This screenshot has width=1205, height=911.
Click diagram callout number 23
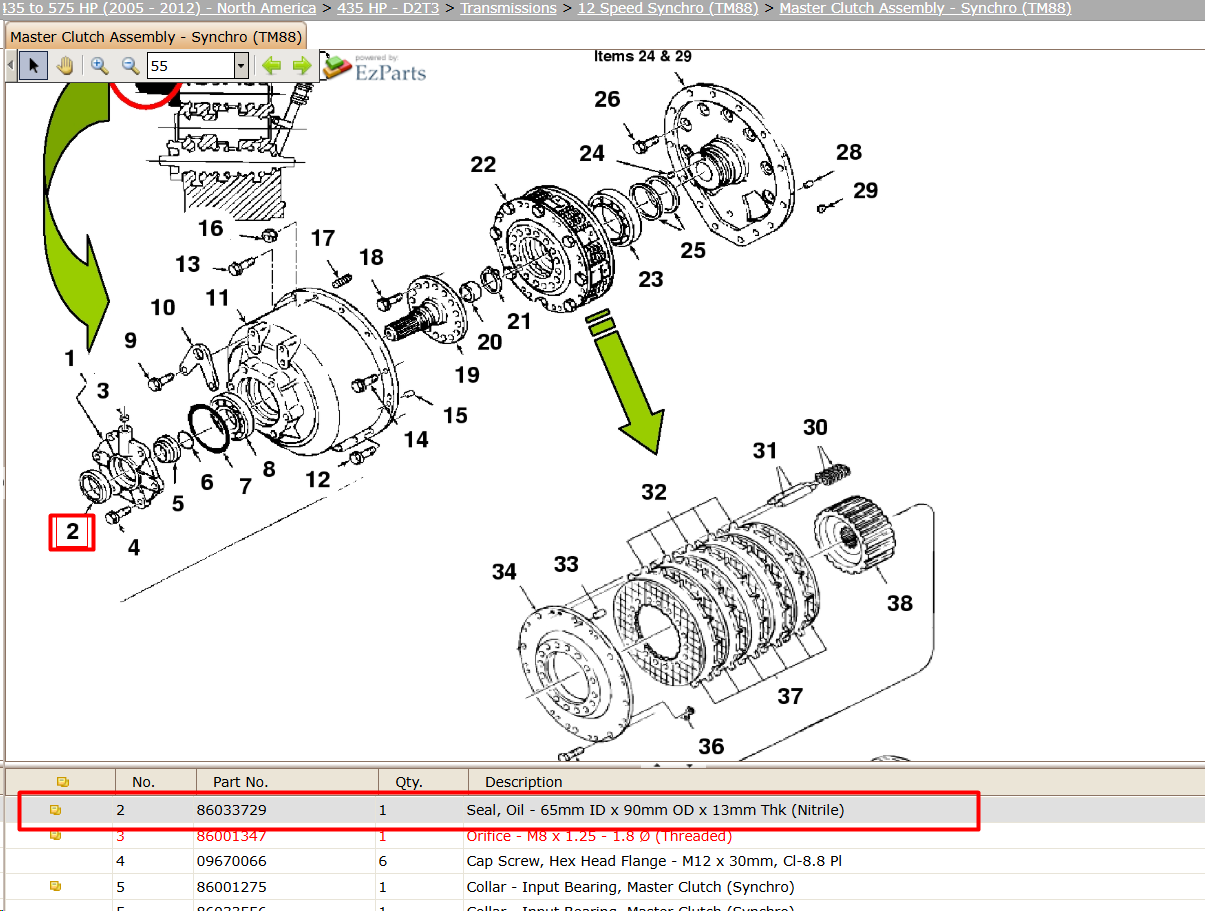coord(651,279)
